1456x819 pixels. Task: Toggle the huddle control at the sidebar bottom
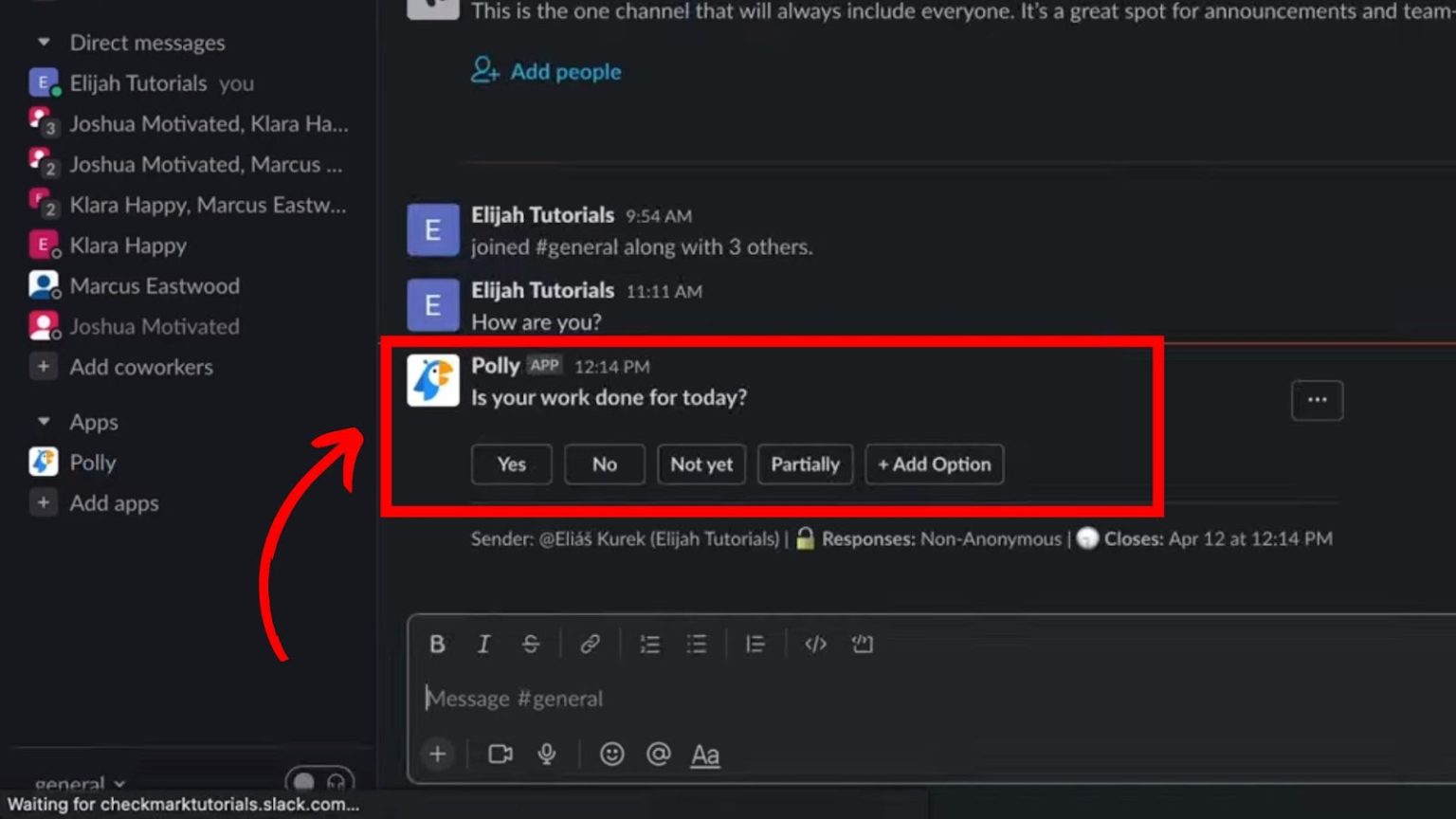point(319,779)
